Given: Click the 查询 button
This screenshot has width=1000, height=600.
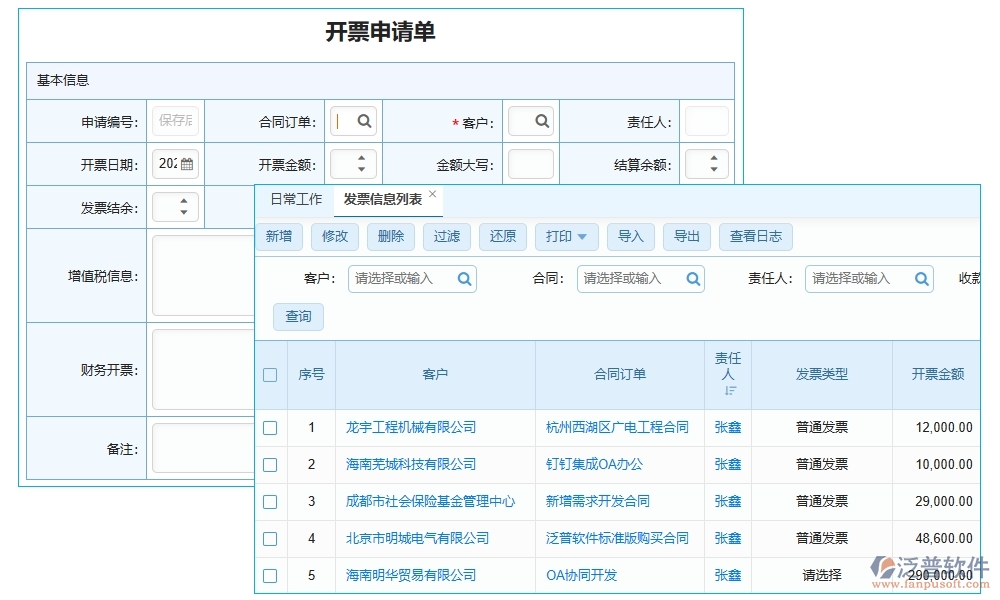Looking at the screenshot, I should click(x=298, y=316).
